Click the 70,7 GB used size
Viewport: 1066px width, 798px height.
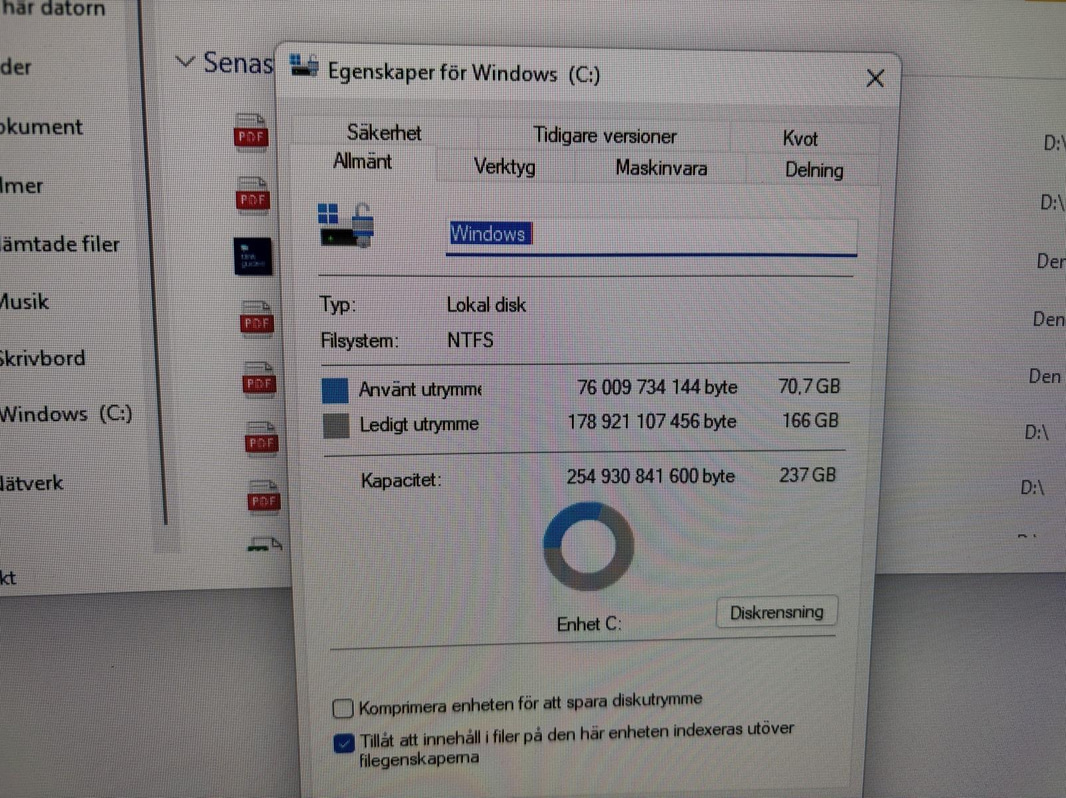click(809, 386)
